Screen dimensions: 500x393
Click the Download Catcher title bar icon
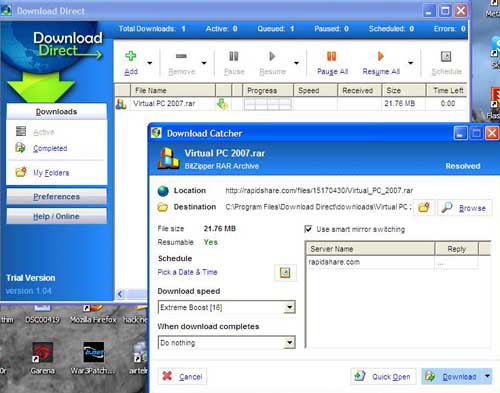[156, 133]
